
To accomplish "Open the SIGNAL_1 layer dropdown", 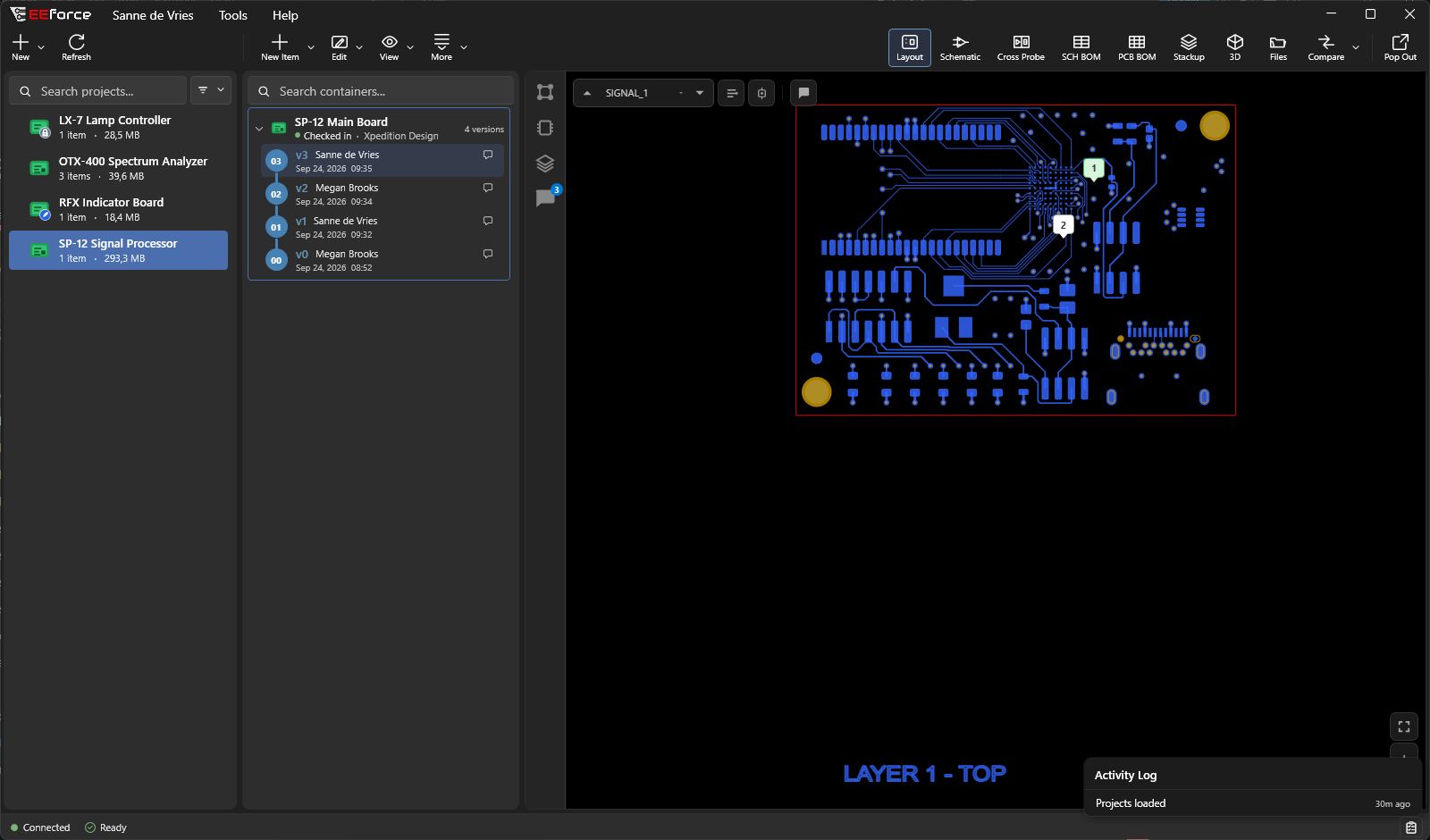I will [x=700, y=93].
